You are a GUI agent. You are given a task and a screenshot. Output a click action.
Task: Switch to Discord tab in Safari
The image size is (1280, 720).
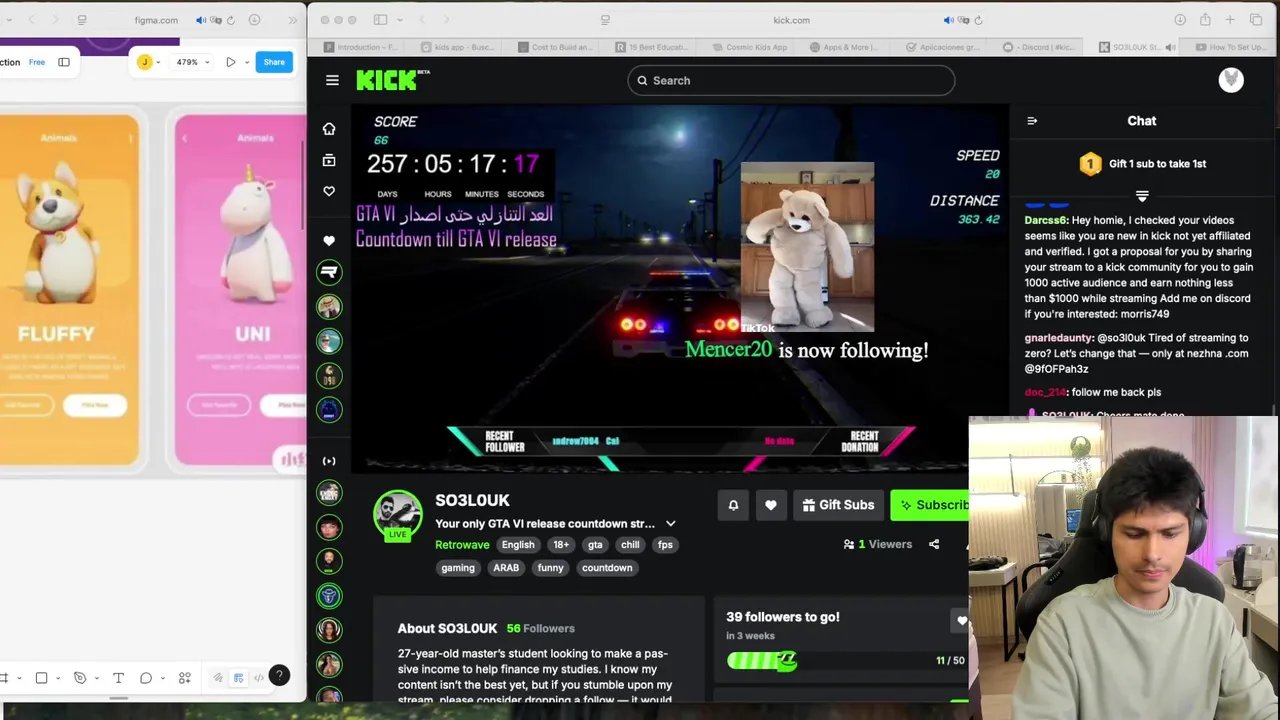pyautogui.click(x=1040, y=47)
